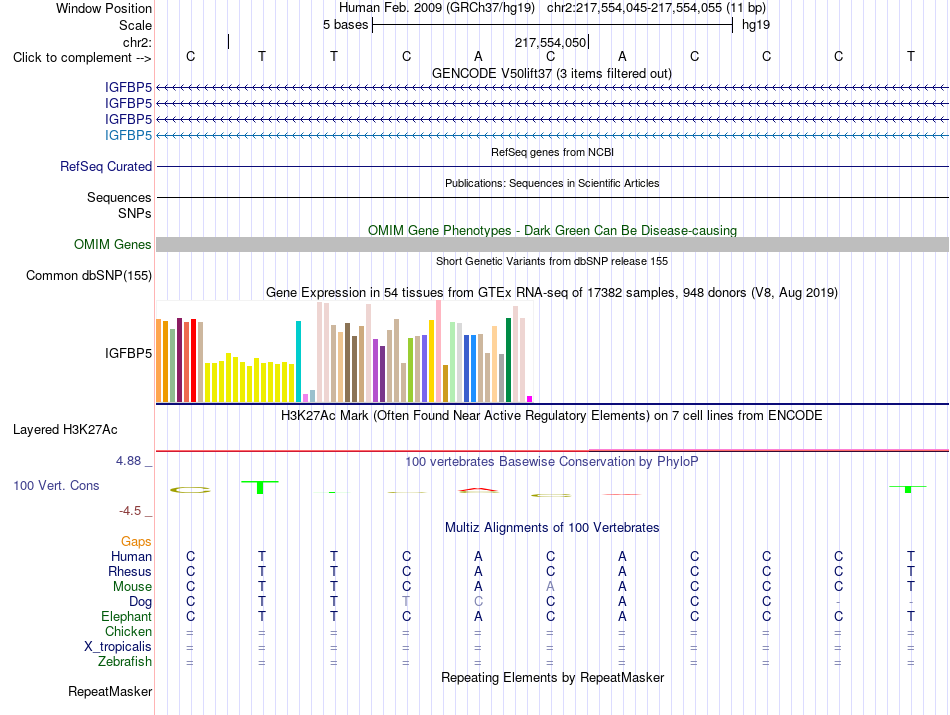Click the gray OMIM Genes item bar
Viewport: 950px width, 715px height.
coord(552,244)
